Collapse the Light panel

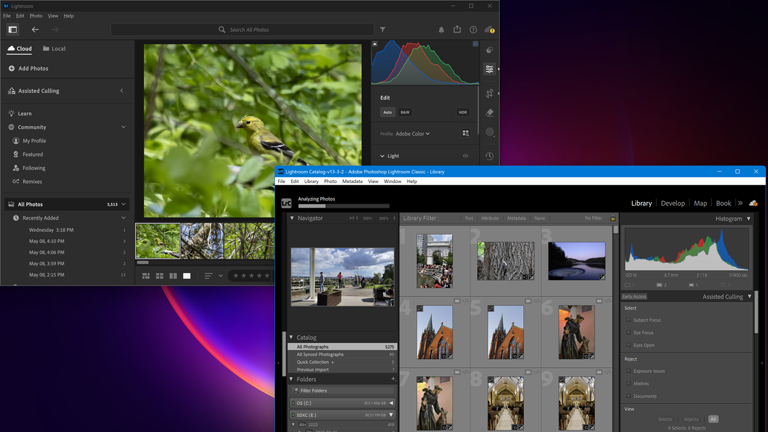pyautogui.click(x=382, y=156)
